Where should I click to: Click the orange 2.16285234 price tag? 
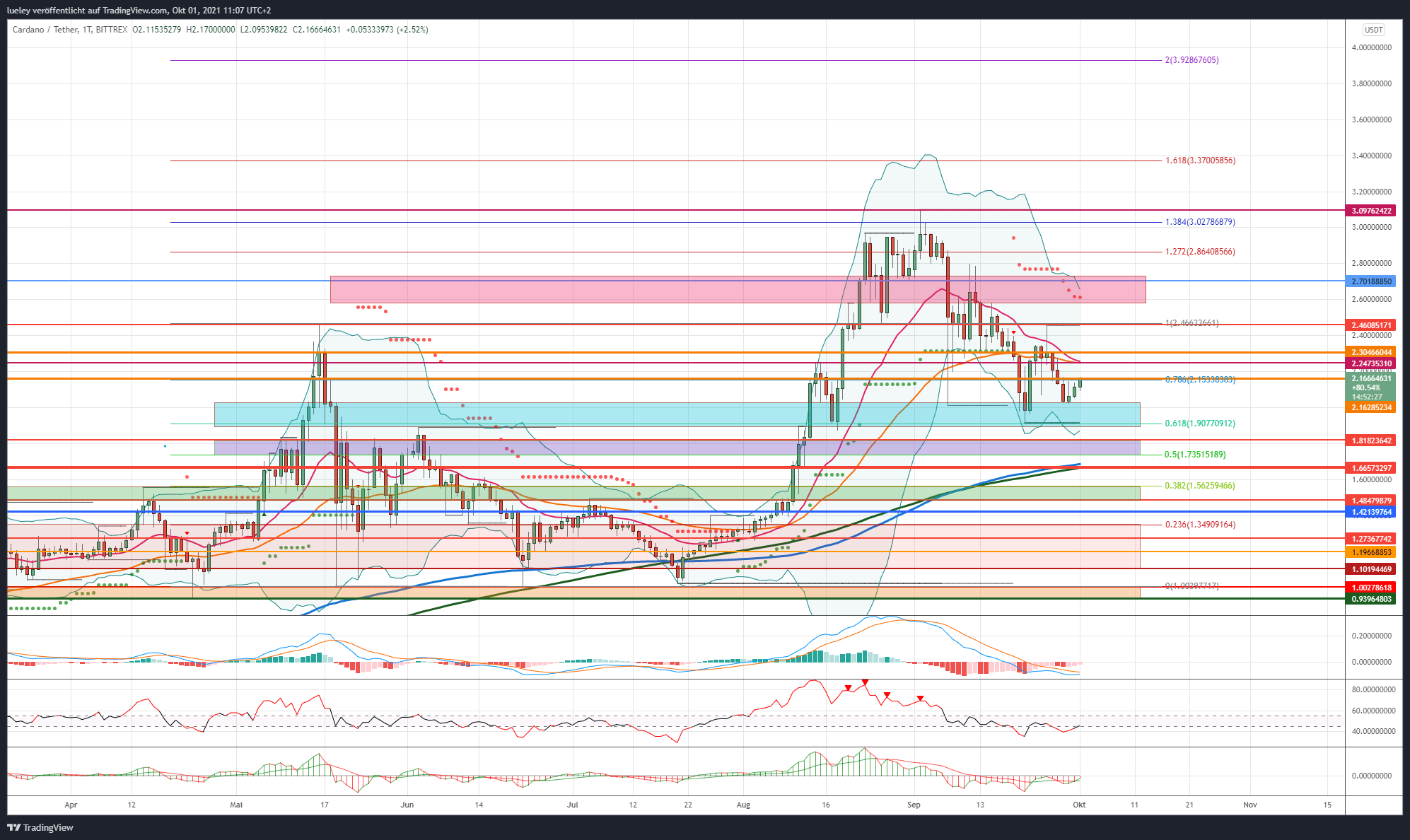1371,407
